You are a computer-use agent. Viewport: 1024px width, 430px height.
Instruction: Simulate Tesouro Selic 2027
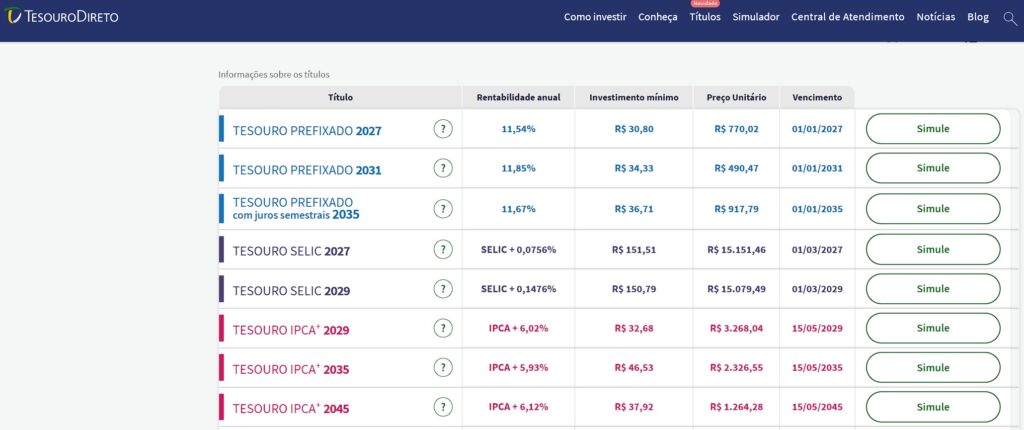click(x=933, y=250)
